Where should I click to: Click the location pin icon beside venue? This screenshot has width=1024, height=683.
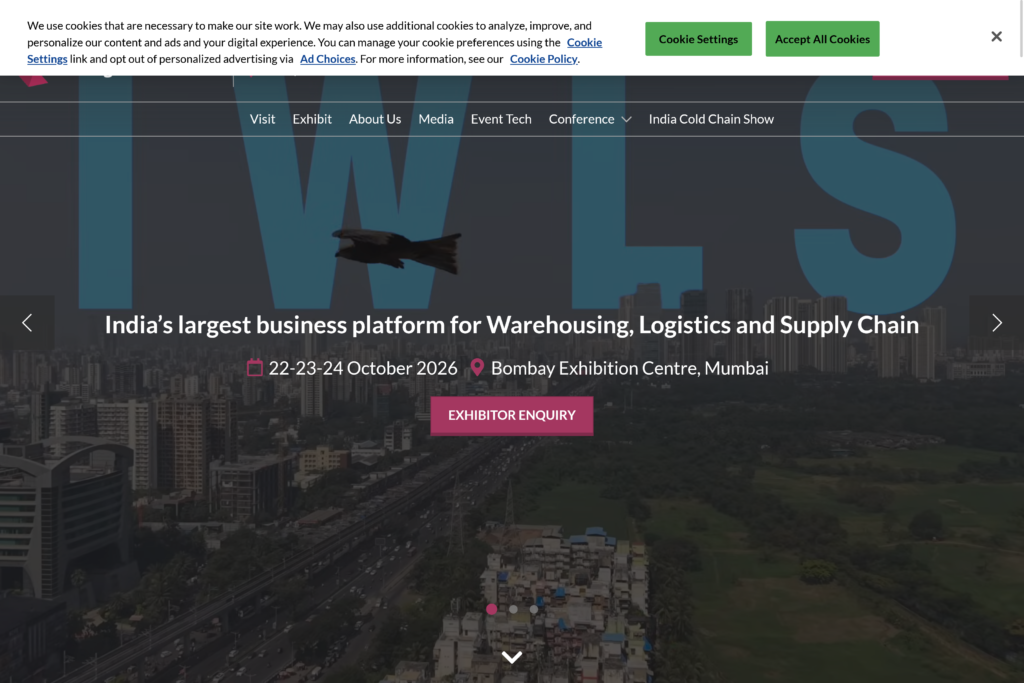pyautogui.click(x=477, y=368)
